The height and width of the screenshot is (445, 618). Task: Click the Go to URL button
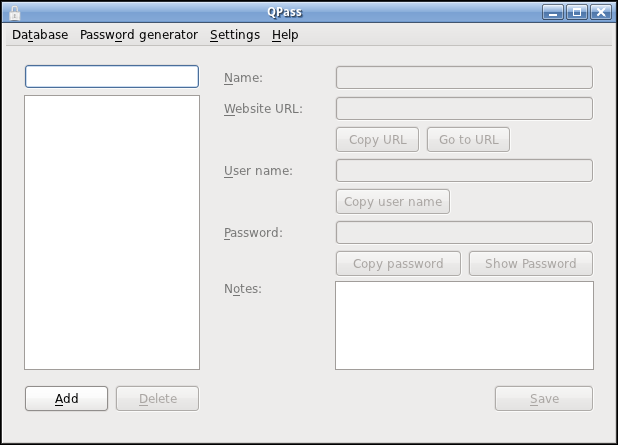[x=468, y=140]
